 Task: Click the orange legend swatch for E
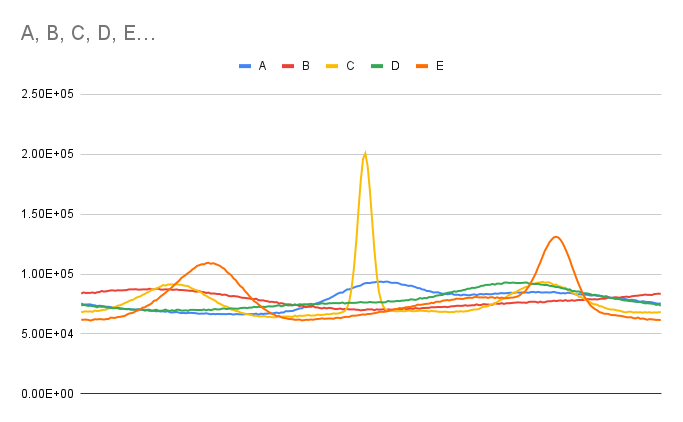tap(422, 66)
